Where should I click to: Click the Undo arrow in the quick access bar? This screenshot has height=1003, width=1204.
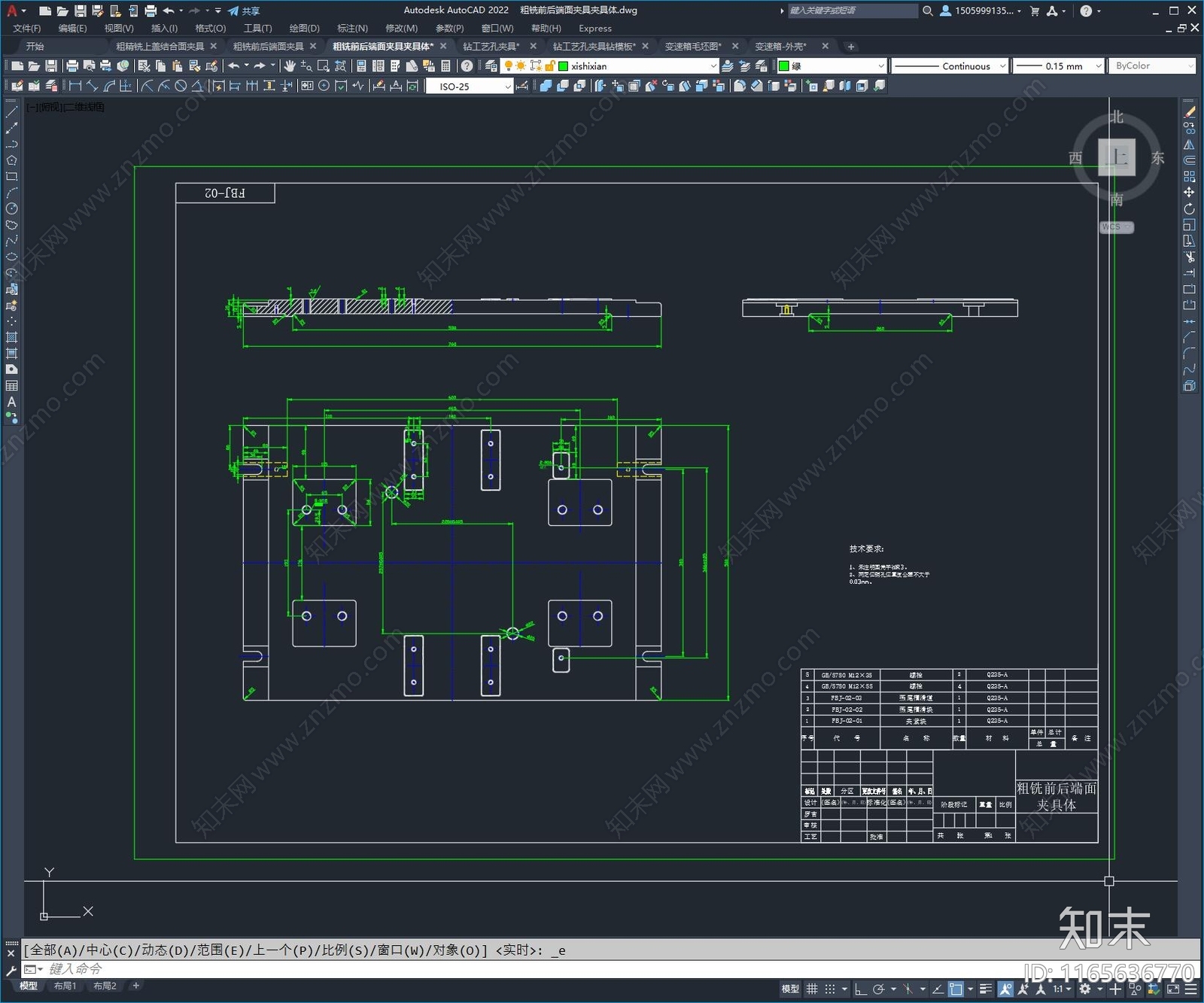(x=169, y=11)
